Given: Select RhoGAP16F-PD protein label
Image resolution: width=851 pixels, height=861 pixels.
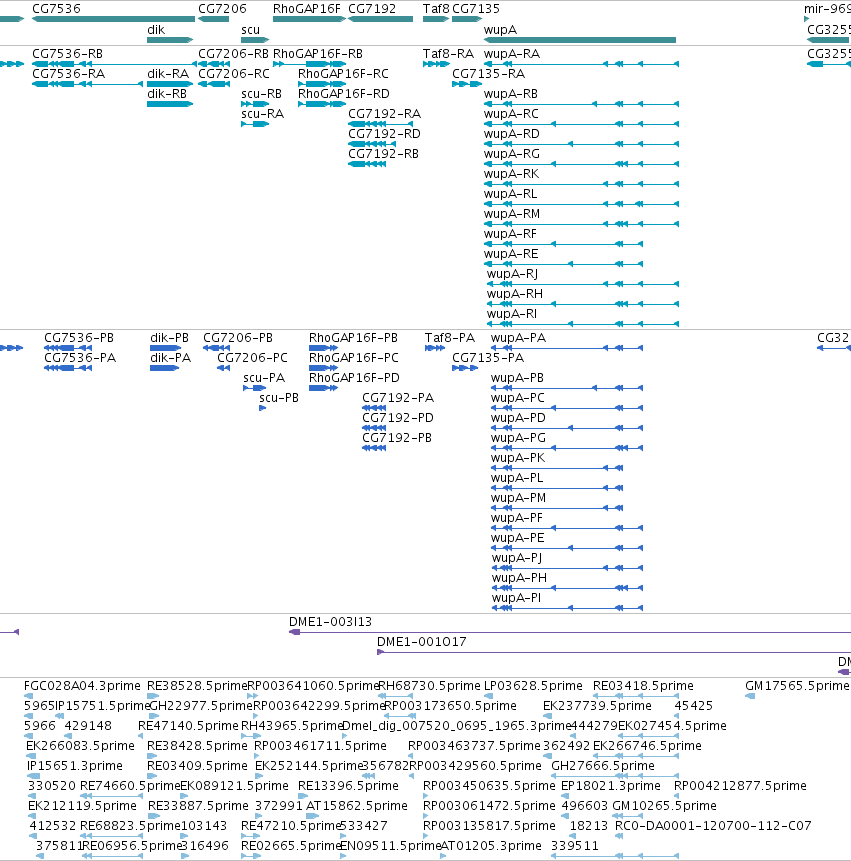Looking at the screenshot, I should [x=354, y=378].
